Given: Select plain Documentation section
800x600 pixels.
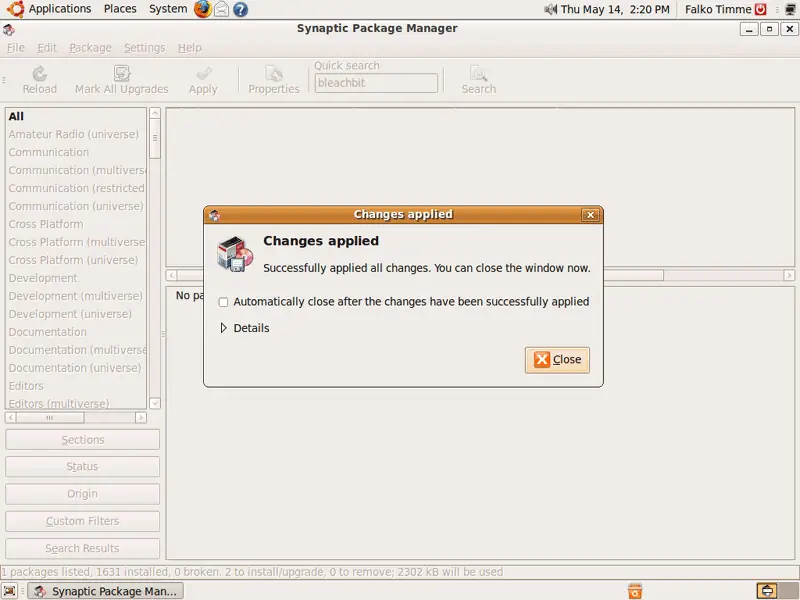Looking at the screenshot, I should click(x=77, y=332).
